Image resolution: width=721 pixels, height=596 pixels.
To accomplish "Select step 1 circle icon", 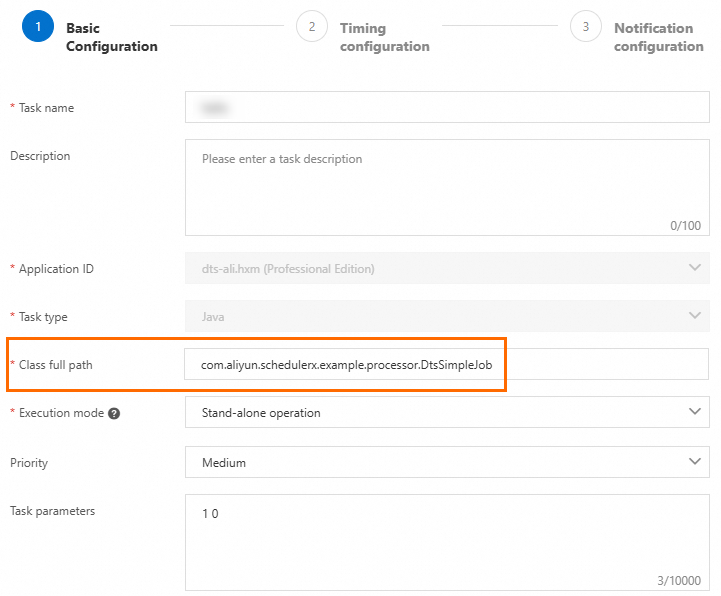I will [38, 26].
